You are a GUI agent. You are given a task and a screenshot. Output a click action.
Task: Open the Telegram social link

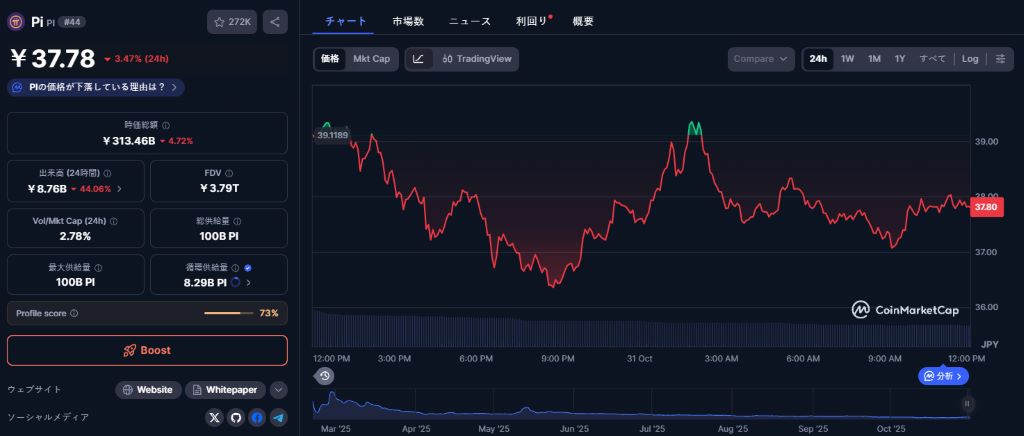(279, 418)
